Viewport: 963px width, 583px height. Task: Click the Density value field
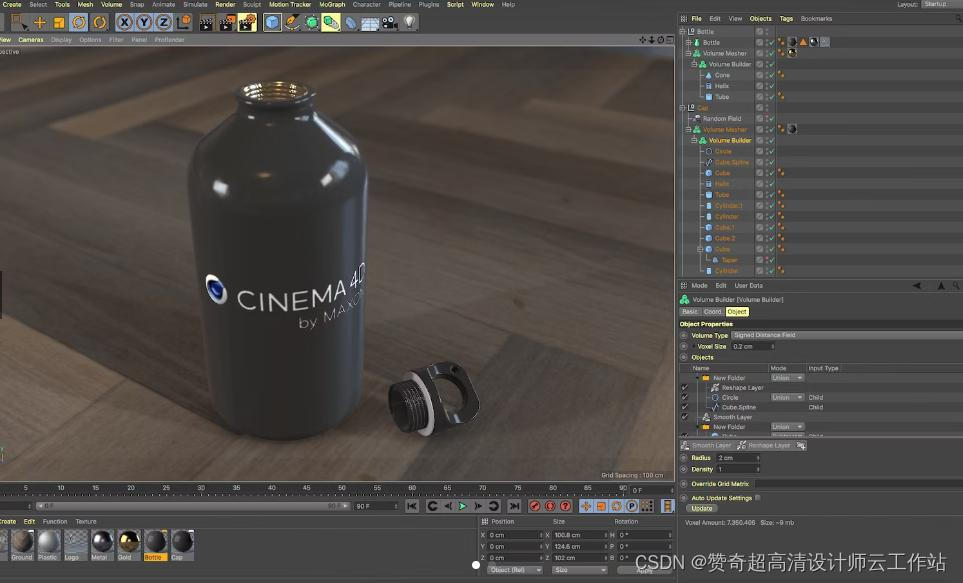pos(738,469)
